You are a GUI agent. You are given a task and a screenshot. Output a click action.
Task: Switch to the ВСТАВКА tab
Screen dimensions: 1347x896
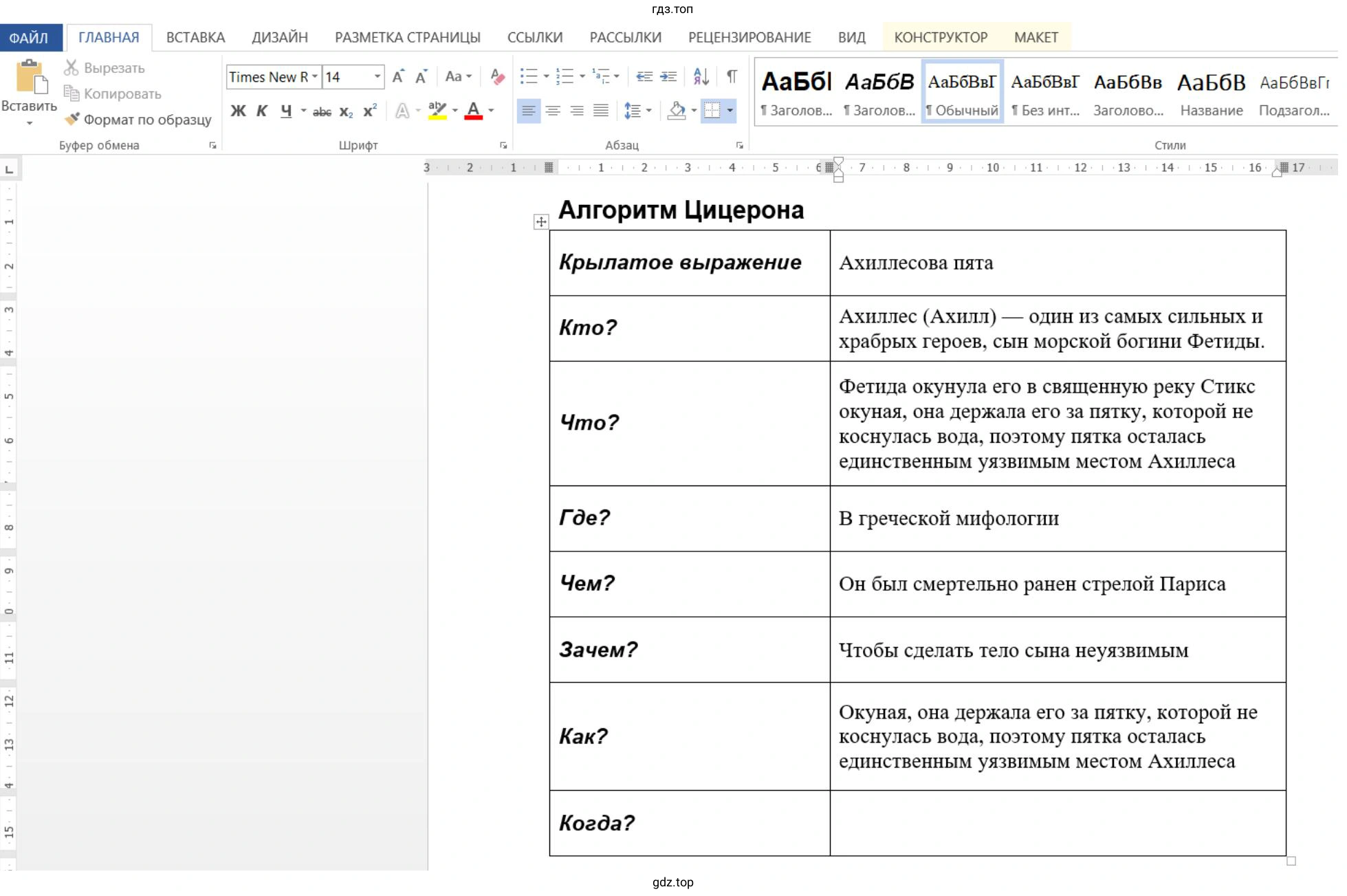point(195,38)
